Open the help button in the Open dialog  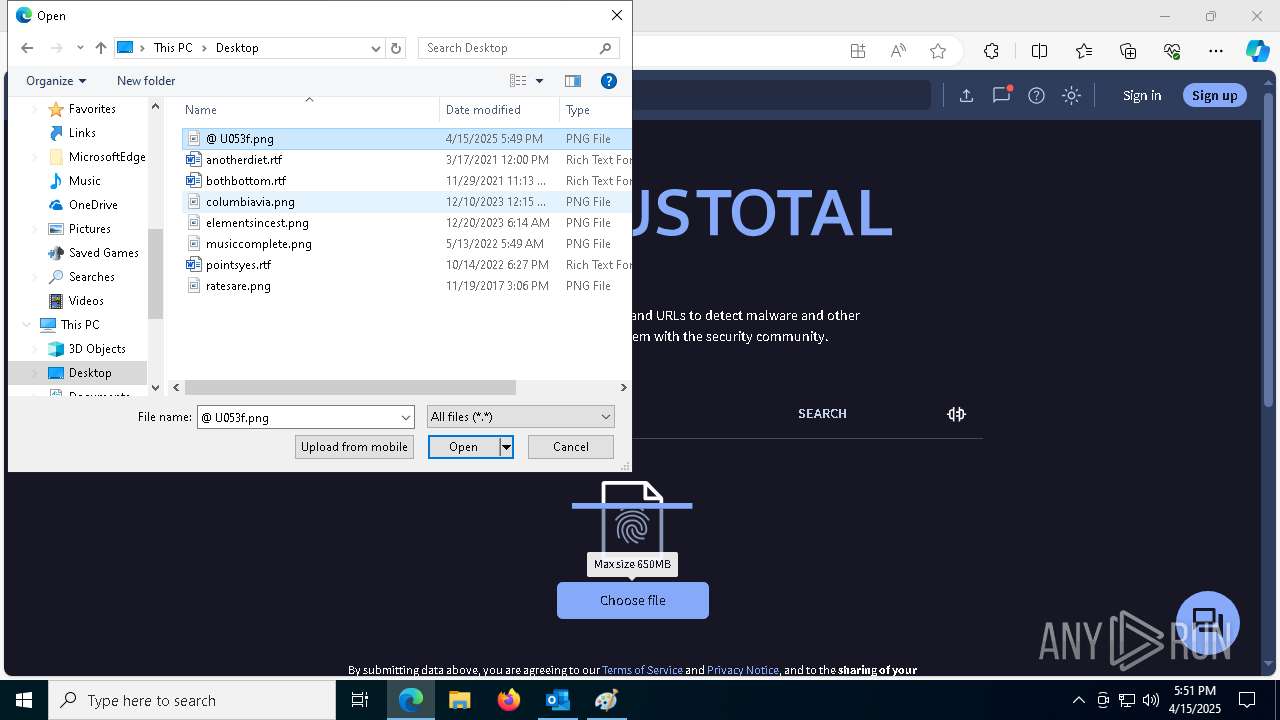coord(608,81)
